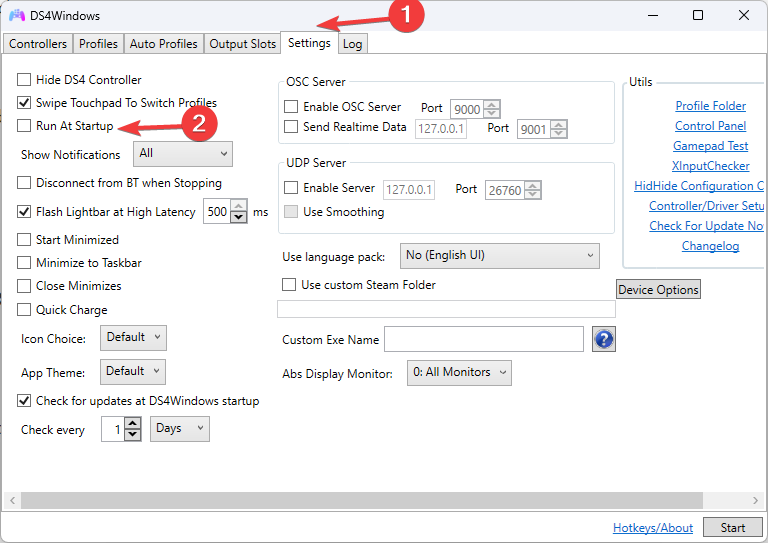Toggle Quick Charge checkbox

click(x=24, y=309)
